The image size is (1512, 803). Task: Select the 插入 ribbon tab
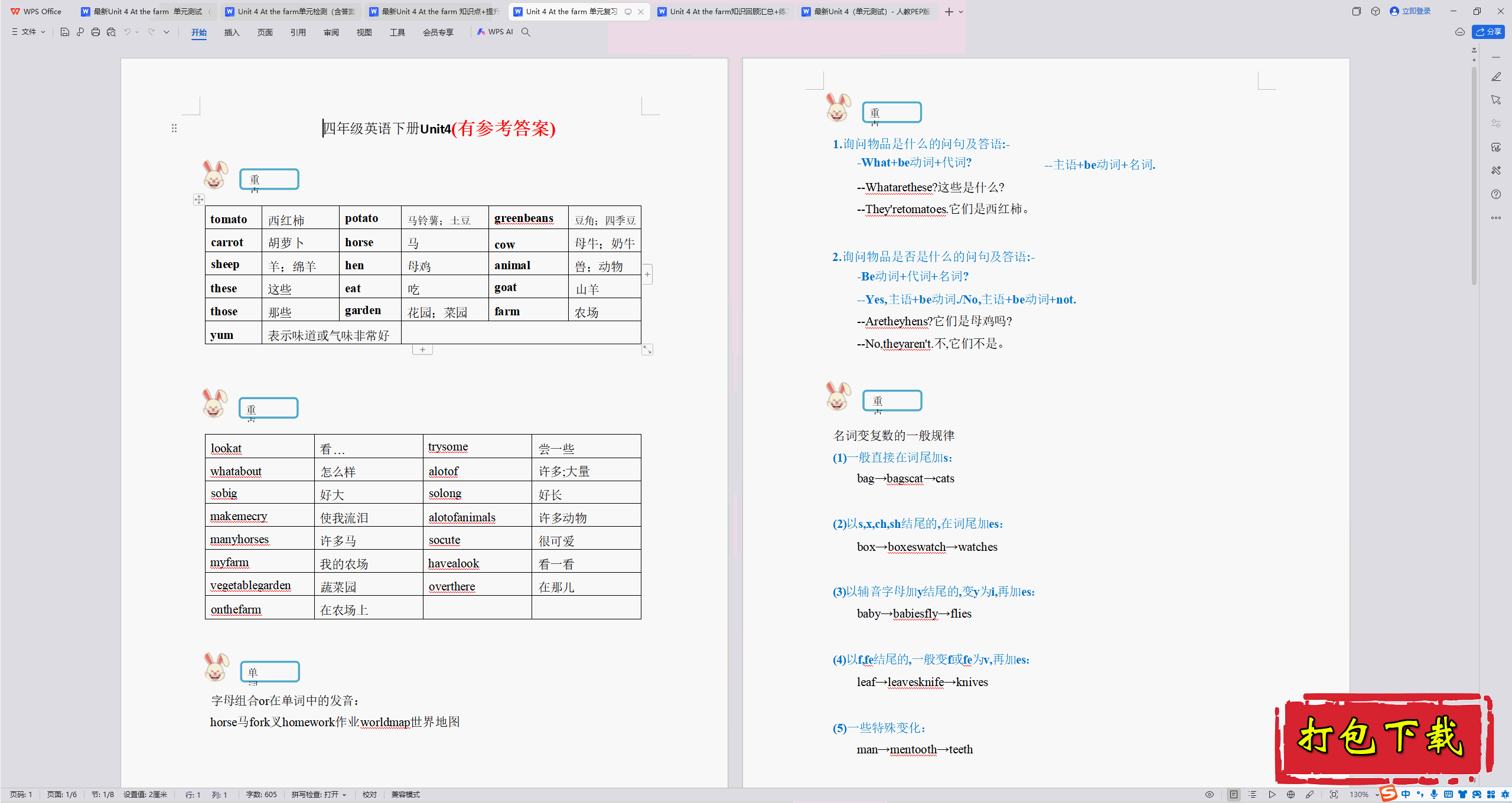pyautogui.click(x=232, y=32)
